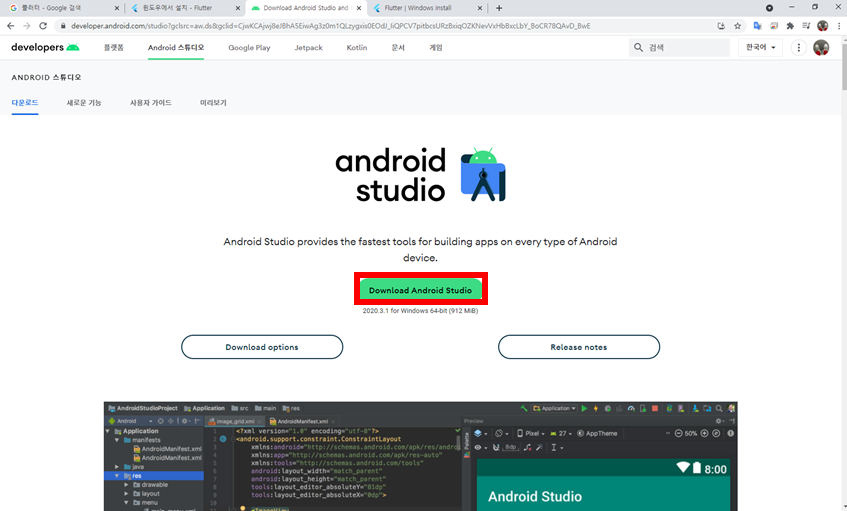Open the Download options button
Image resolution: width=847 pixels, height=511 pixels.
[262, 347]
